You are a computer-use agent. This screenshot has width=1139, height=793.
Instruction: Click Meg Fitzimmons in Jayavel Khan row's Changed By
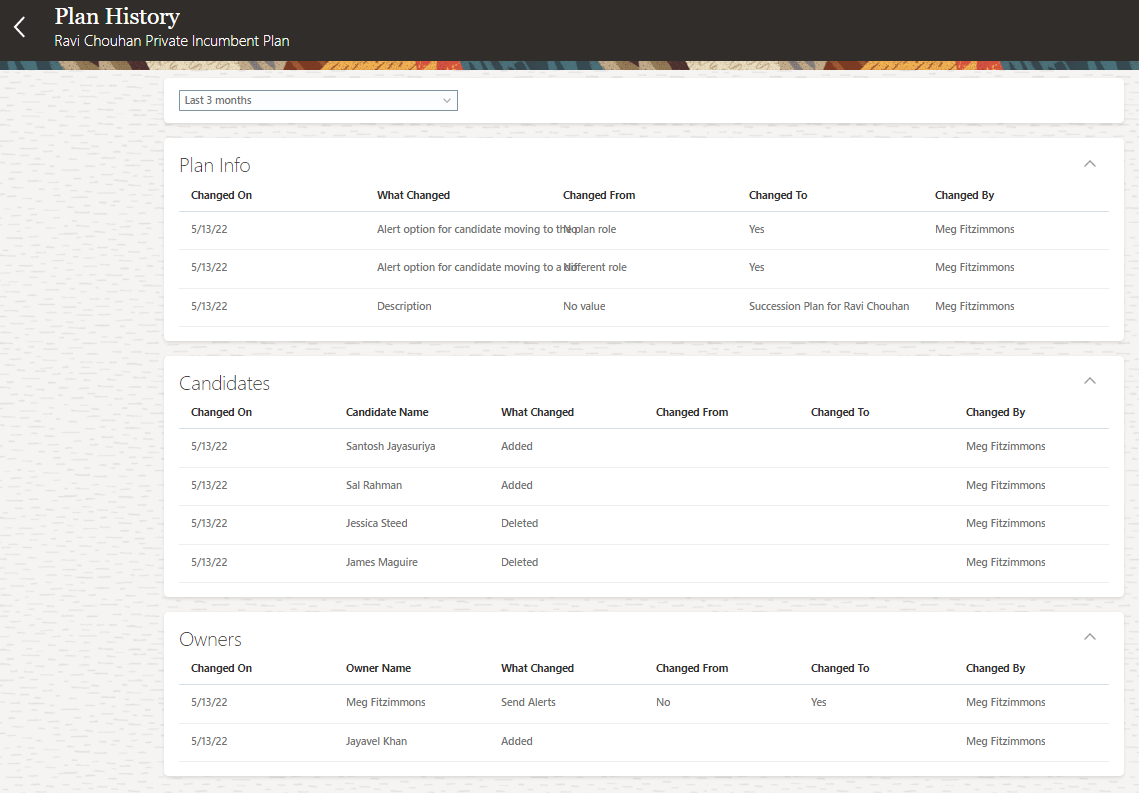click(1005, 741)
